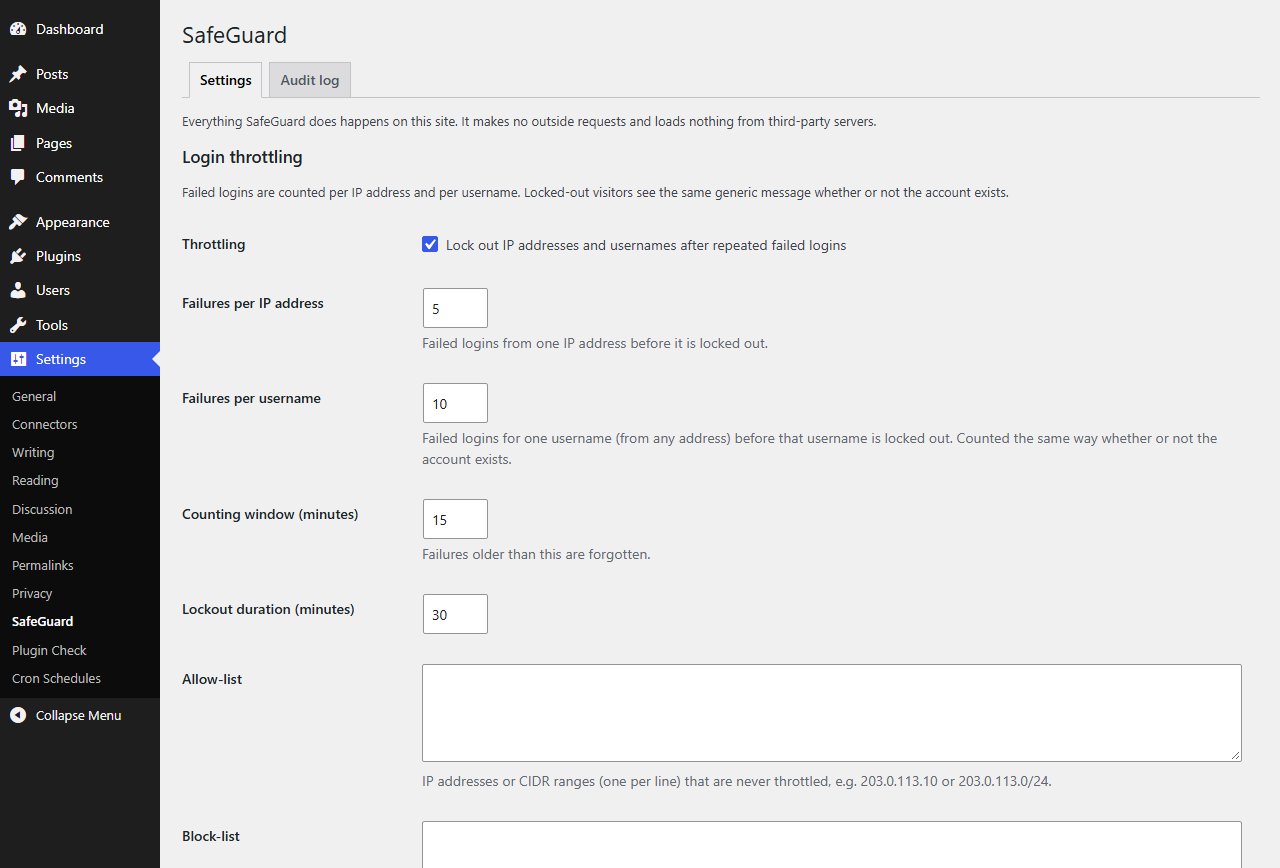The height and width of the screenshot is (868, 1280).
Task: Click the SafeGuard page title
Action: pos(234,35)
